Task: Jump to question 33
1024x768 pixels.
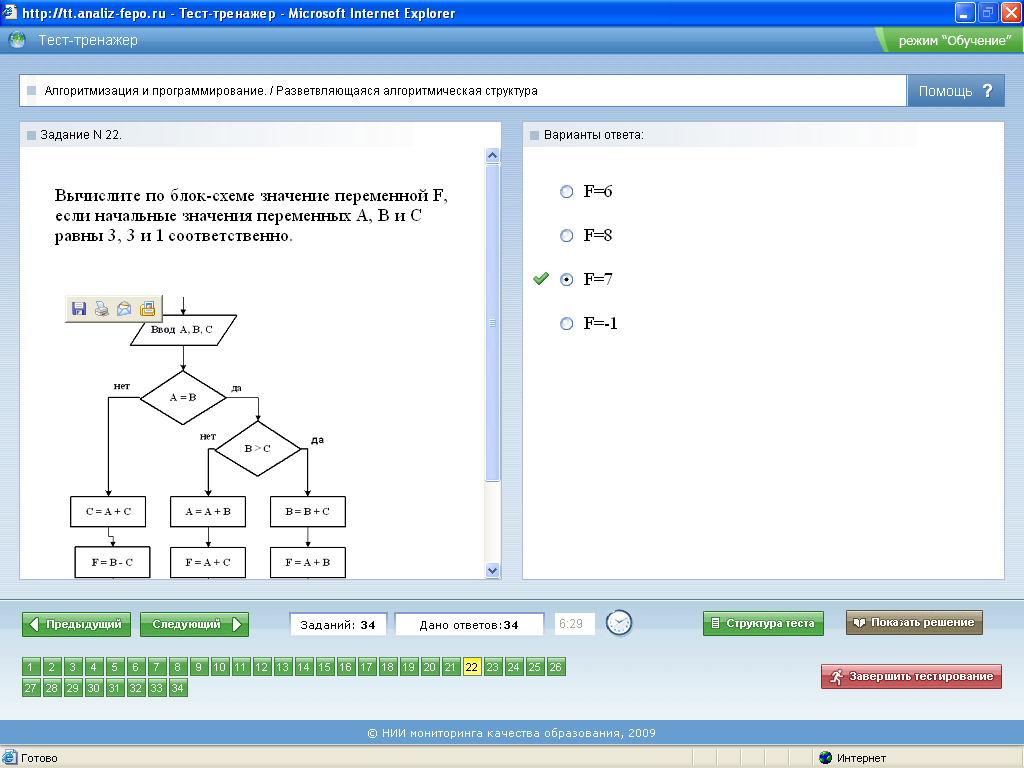Action: (156, 688)
